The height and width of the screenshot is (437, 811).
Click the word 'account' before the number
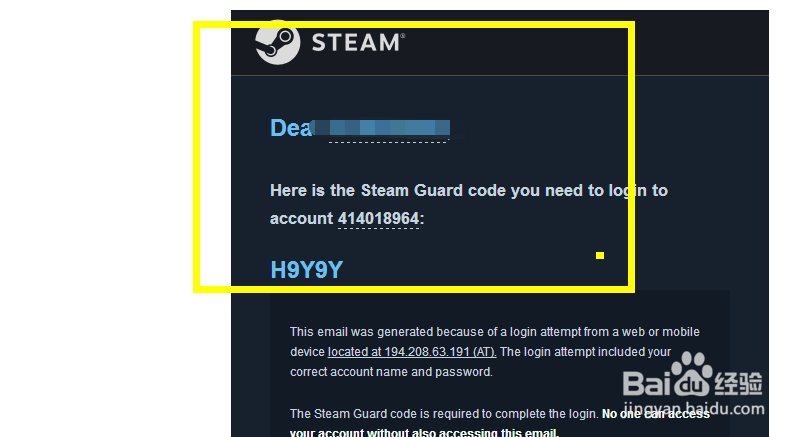(301, 219)
